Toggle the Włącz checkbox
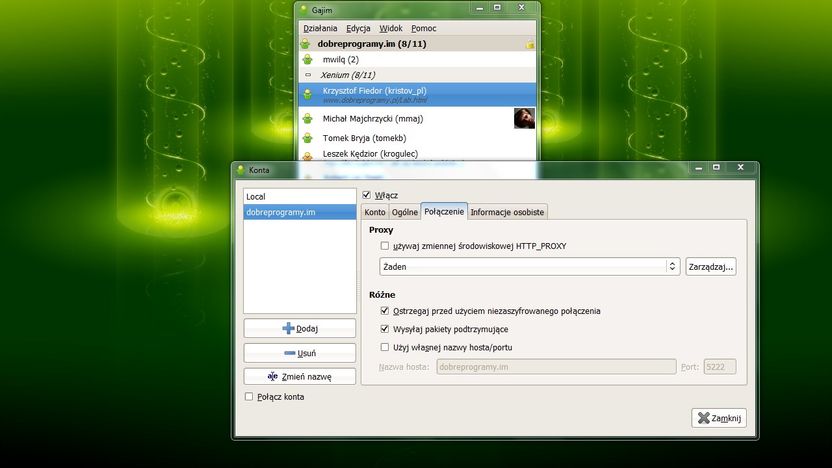The width and height of the screenshot is (832, 468). pyautogui.click(x=366, y=195)
